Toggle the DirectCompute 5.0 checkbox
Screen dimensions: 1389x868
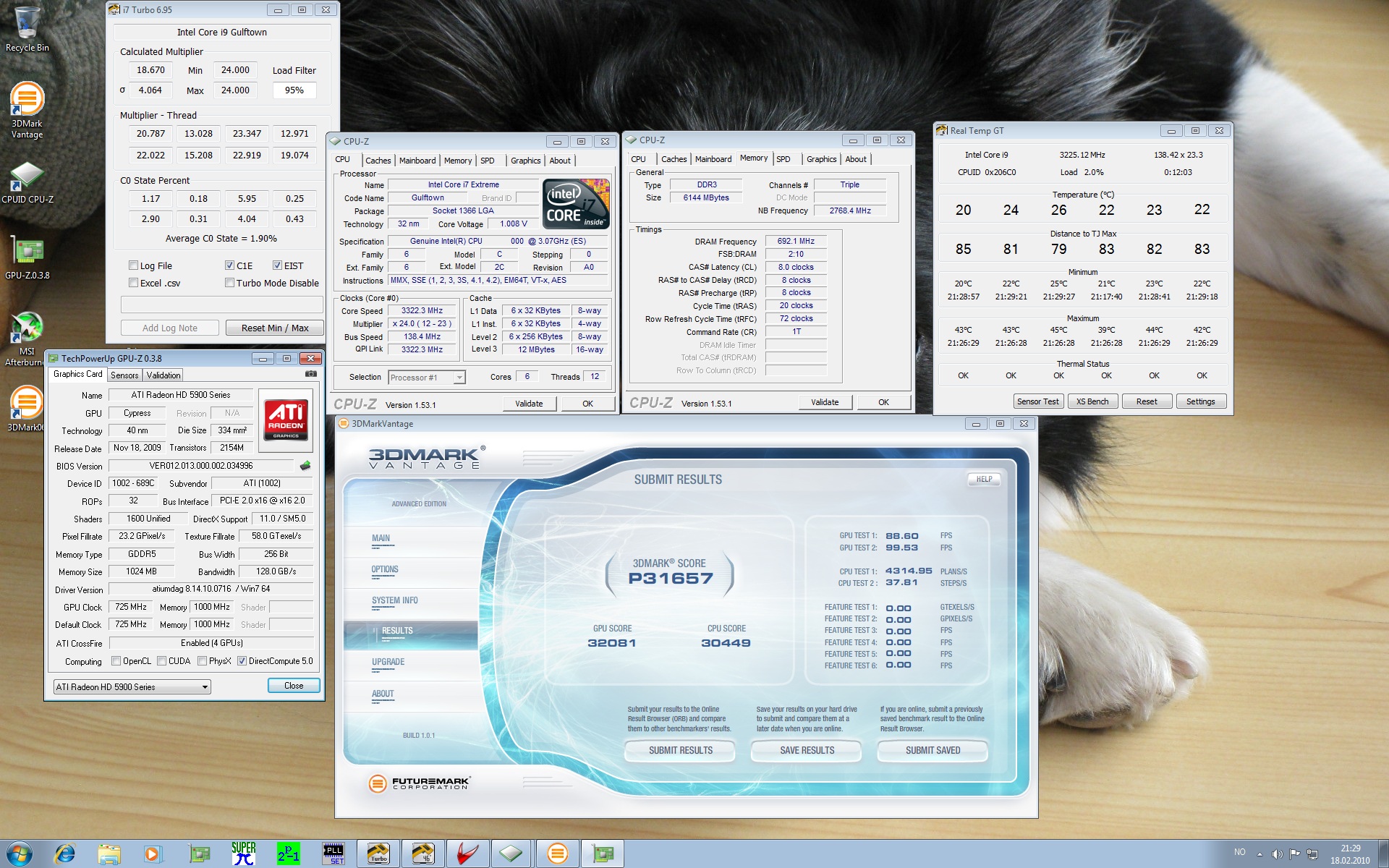point(242,661)
